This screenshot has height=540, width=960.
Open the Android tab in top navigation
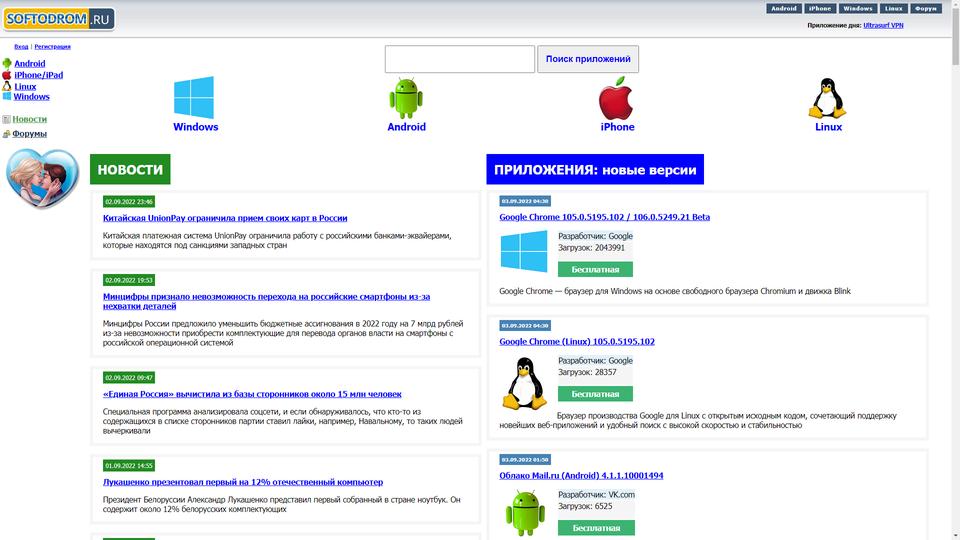(x=784, y=9)
